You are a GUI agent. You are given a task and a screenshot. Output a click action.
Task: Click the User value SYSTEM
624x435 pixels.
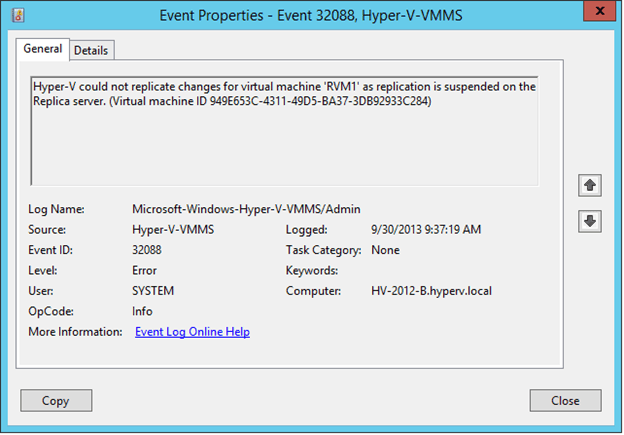click(153, 291)
